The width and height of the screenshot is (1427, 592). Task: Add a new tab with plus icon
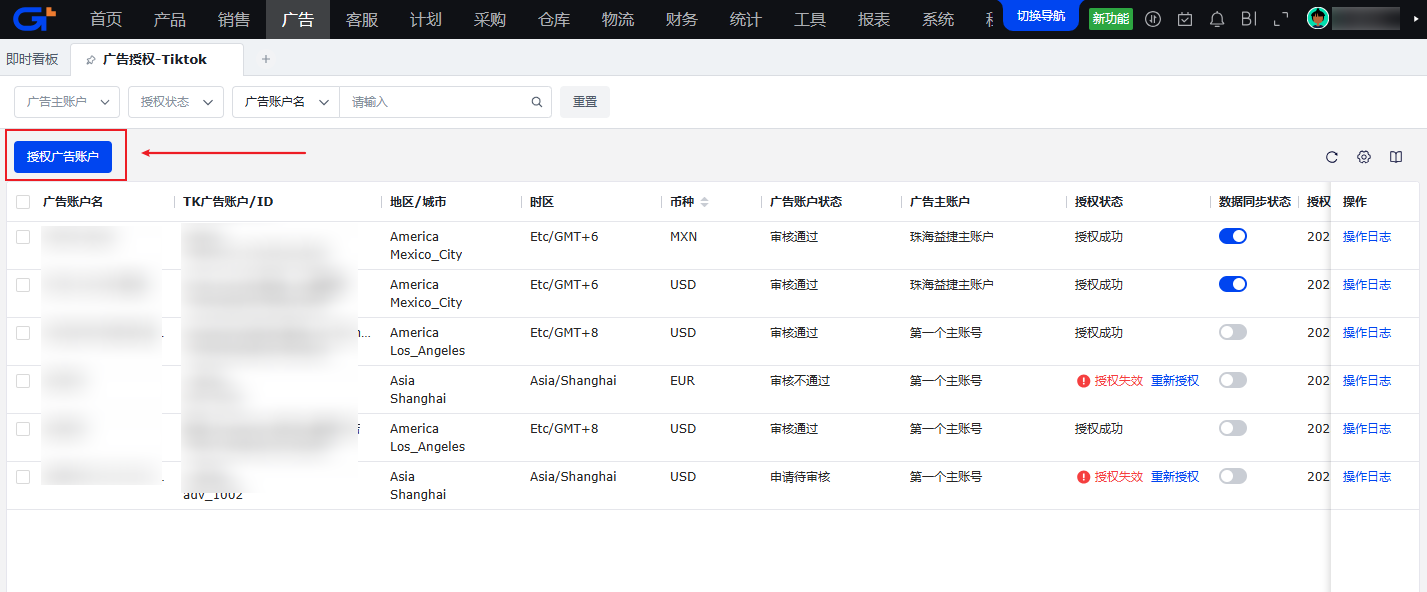(266, 59)
